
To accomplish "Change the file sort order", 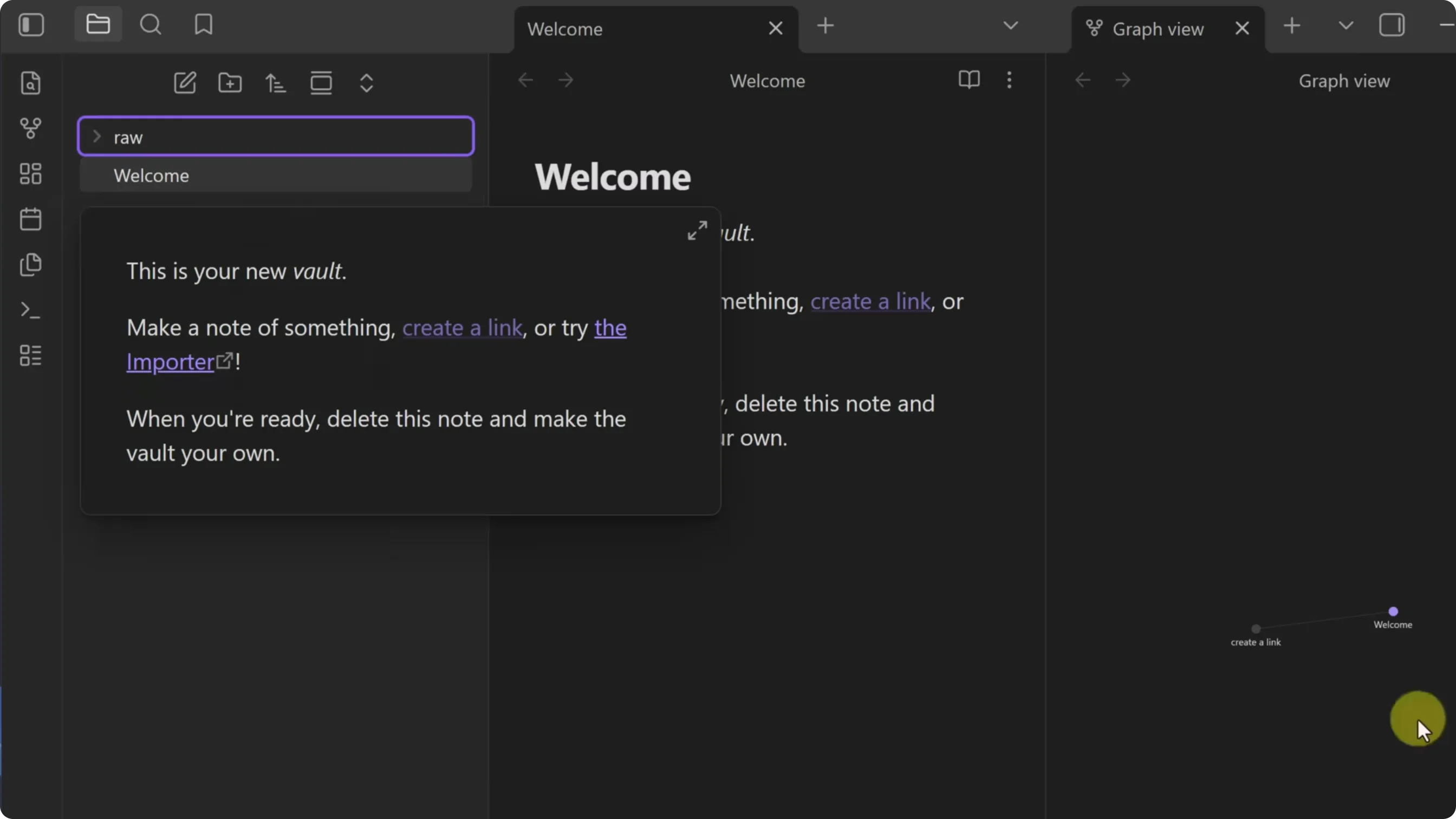I will tap(276, 83).
